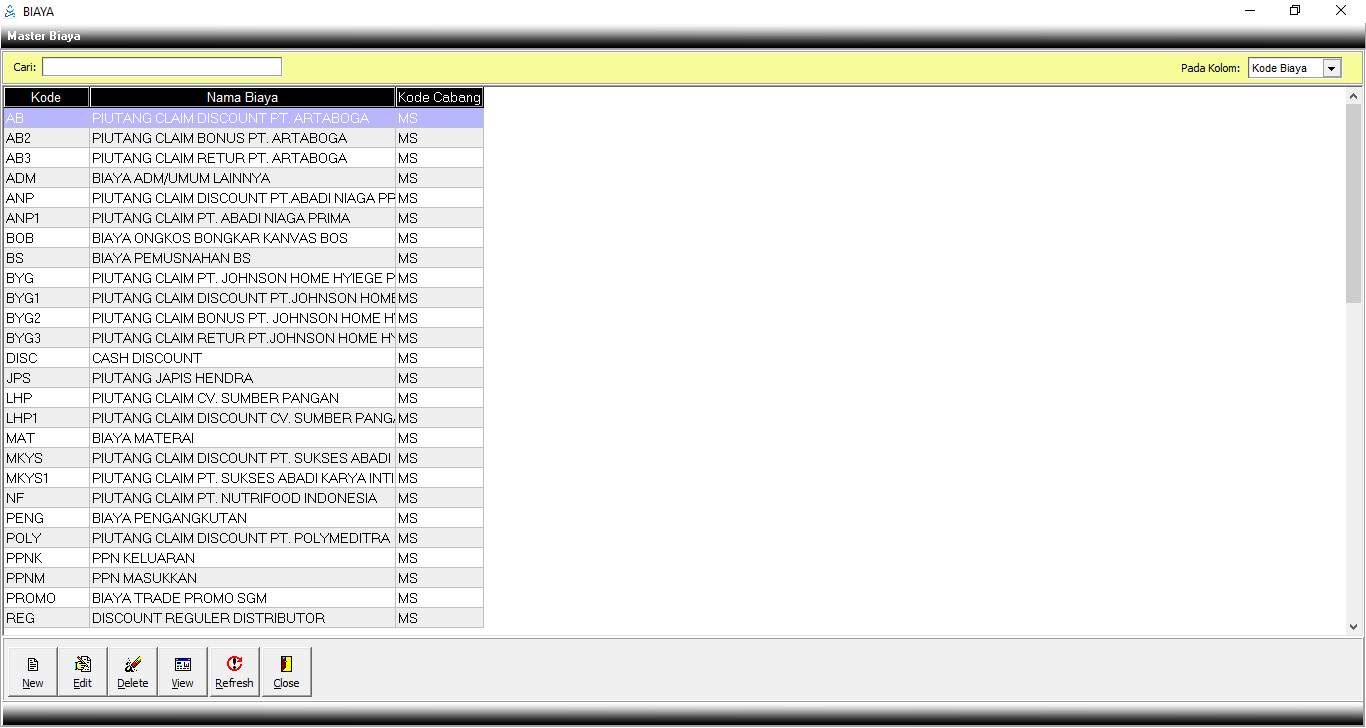Viewport: 1366px width, 728px height.
Task: Click the BIAYA app icon in title bar
Action: [x=11, y=11]
